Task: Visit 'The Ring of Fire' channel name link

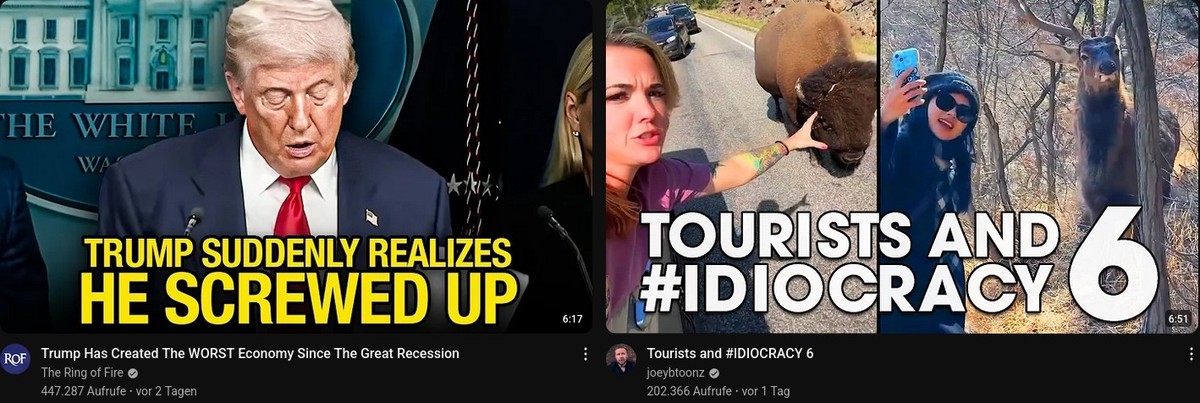Action: [x=82, y=373]
